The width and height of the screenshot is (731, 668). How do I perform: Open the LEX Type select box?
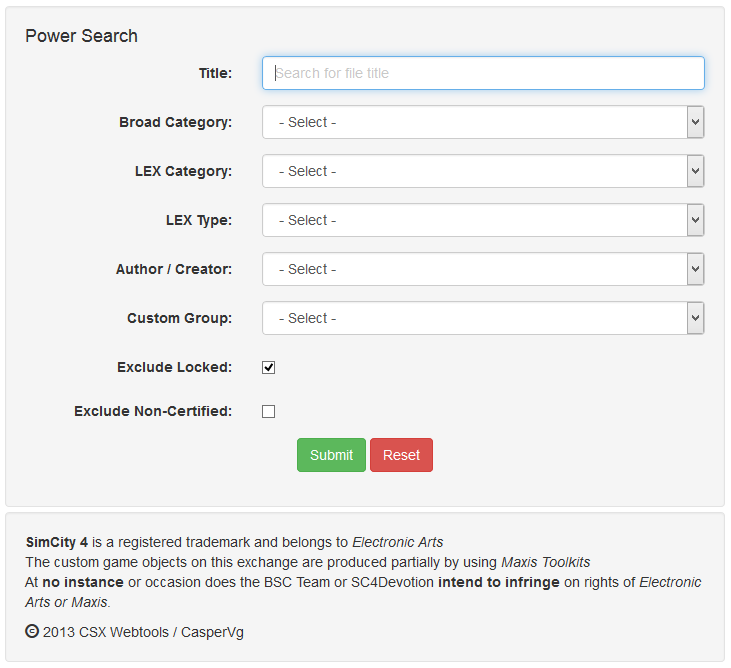point(483,220)
